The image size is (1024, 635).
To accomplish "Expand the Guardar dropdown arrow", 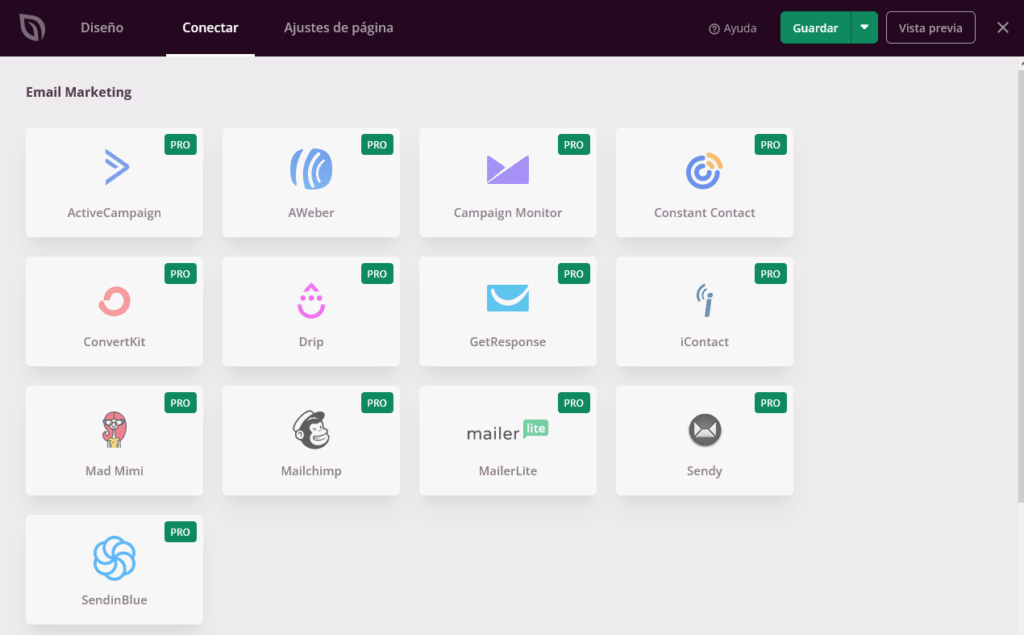I will click(864, 27).
